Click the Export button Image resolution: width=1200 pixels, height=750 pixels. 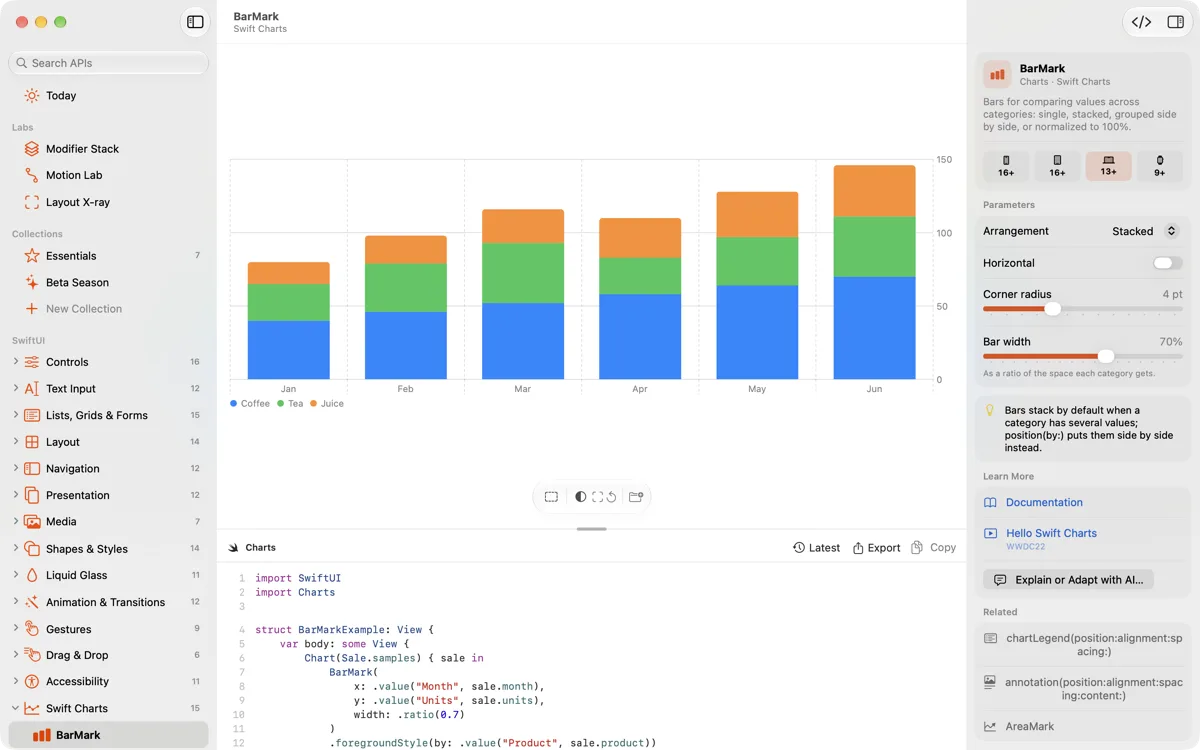click(x=877, y=548)
